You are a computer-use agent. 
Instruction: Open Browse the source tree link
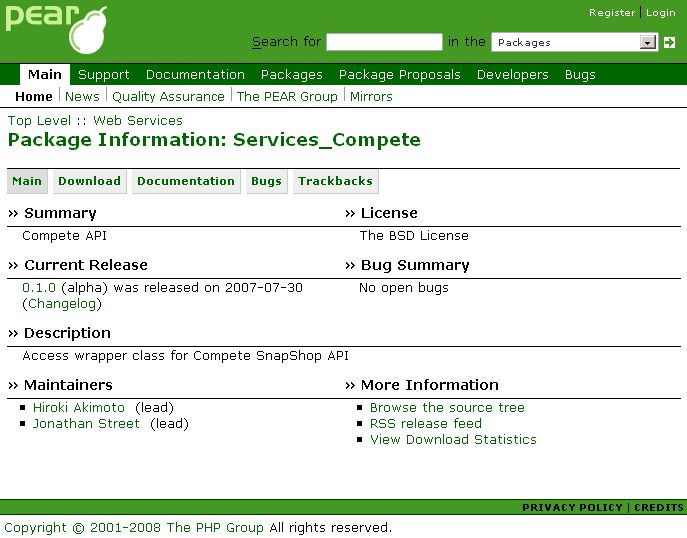(x=447, y=408)
